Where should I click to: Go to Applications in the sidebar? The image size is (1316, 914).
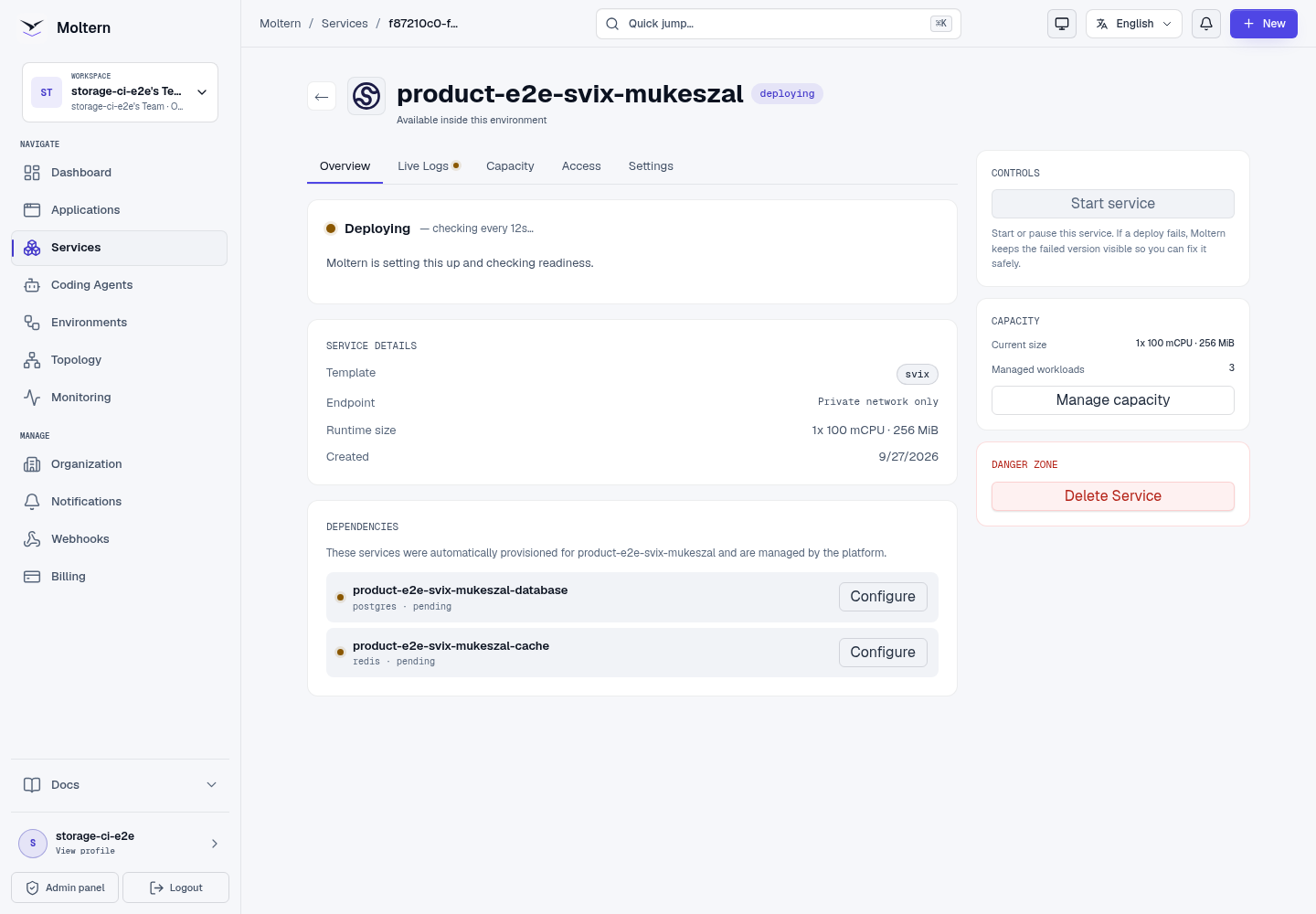click(119, 210)
